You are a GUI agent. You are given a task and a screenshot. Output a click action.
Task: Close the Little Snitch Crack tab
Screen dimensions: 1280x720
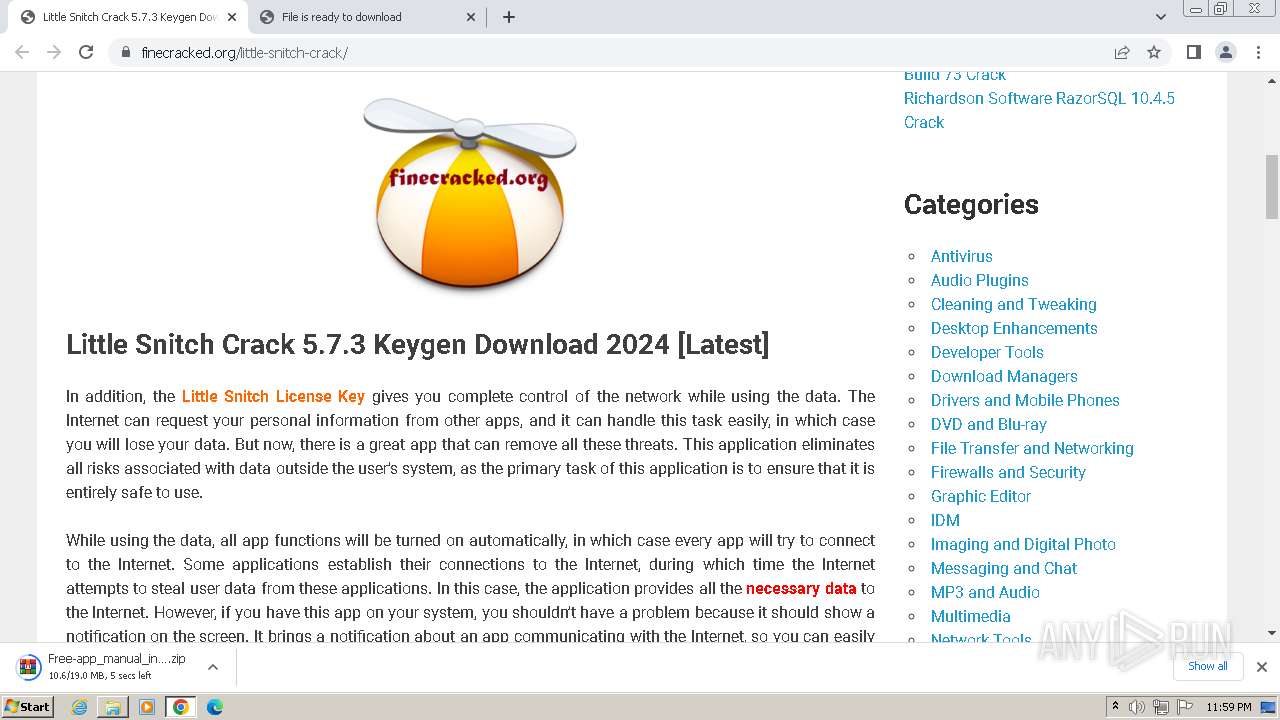[231, 17]
